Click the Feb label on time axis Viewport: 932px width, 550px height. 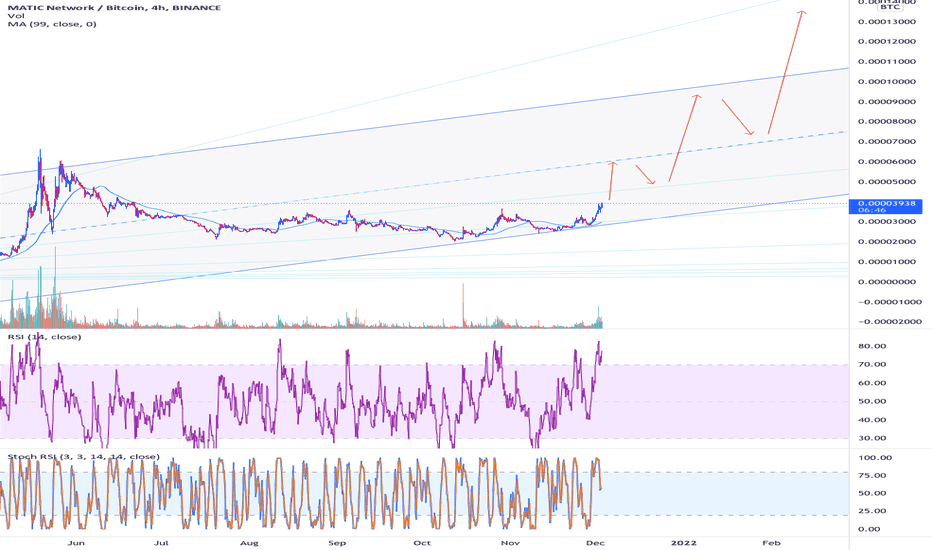(x=772, y=543)
